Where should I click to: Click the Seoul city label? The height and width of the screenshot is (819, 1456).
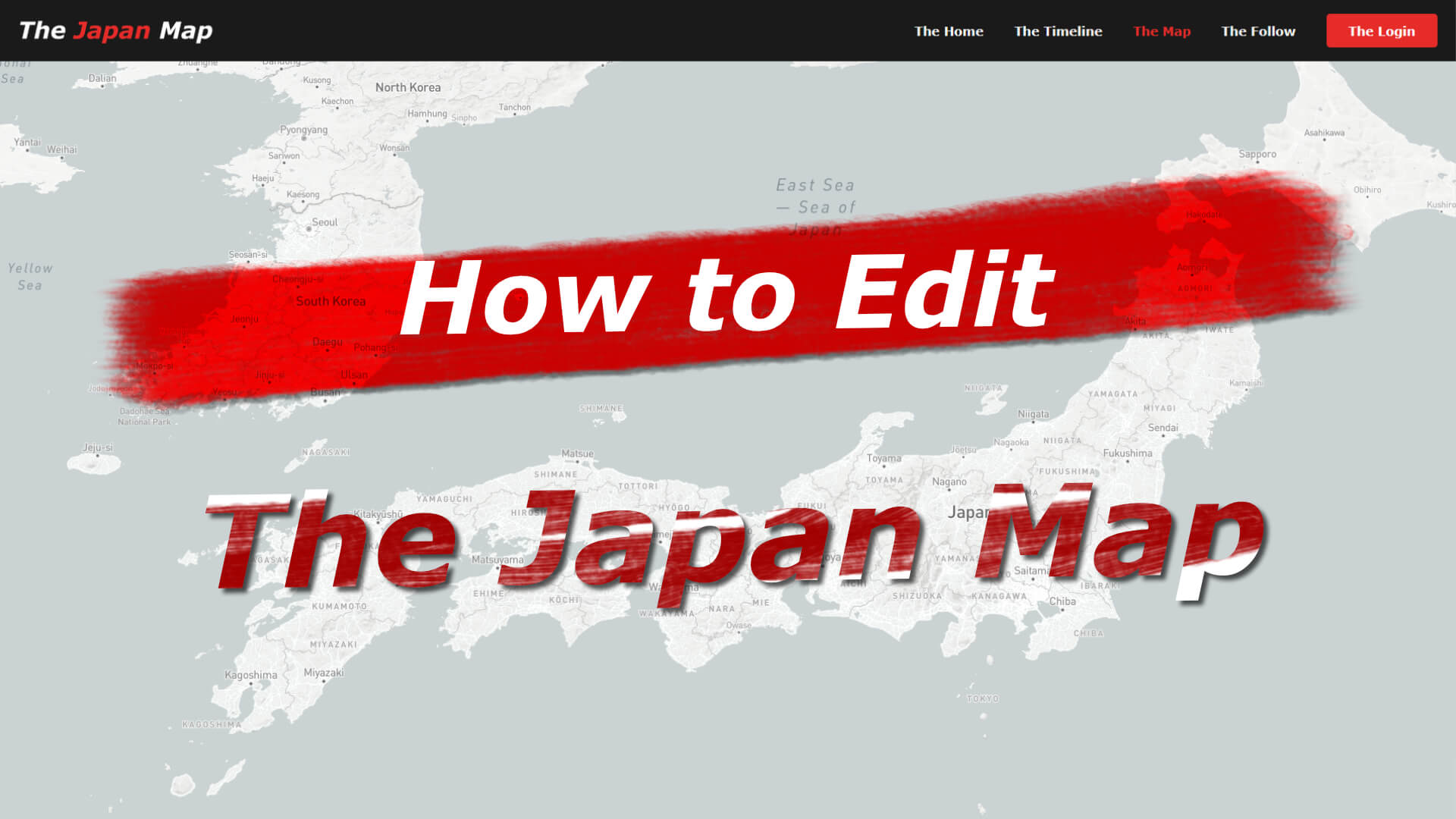click(x=325, y=222)
